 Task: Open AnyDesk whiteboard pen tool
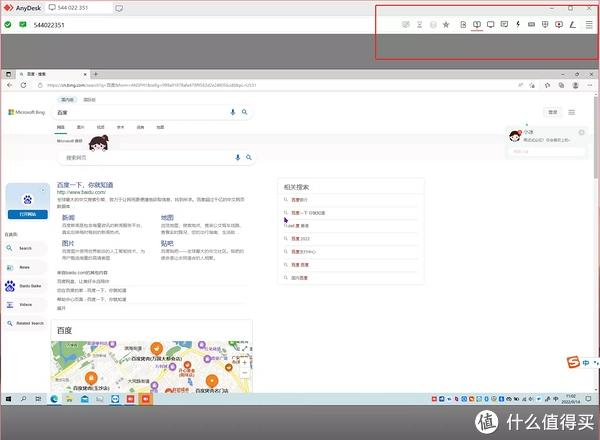[x=572, y=25]
